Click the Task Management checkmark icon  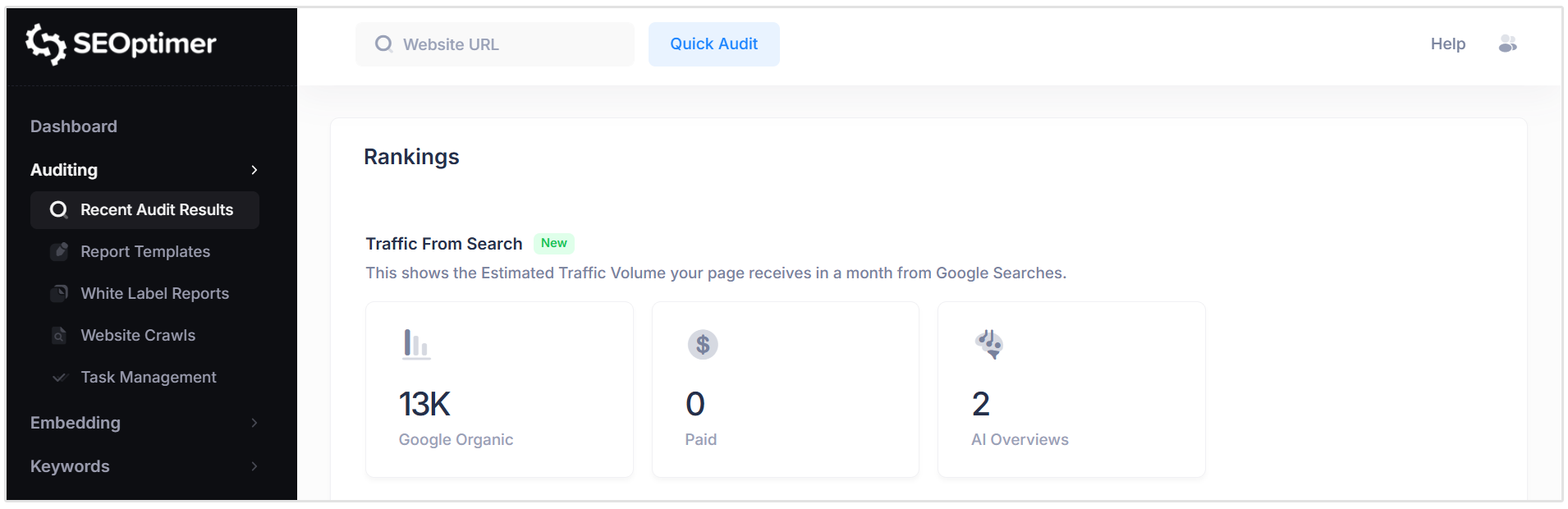pos(59,377)
